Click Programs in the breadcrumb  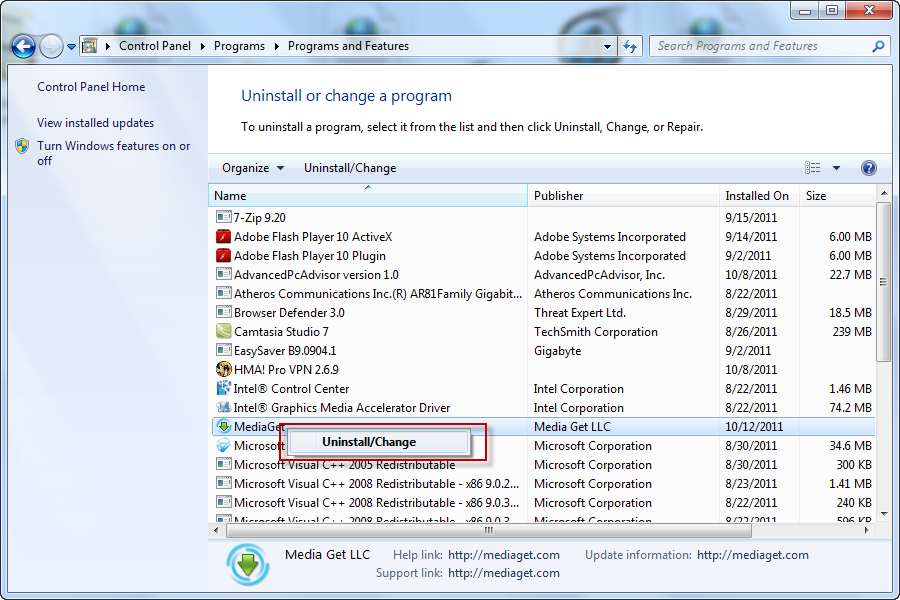[239, 46]
